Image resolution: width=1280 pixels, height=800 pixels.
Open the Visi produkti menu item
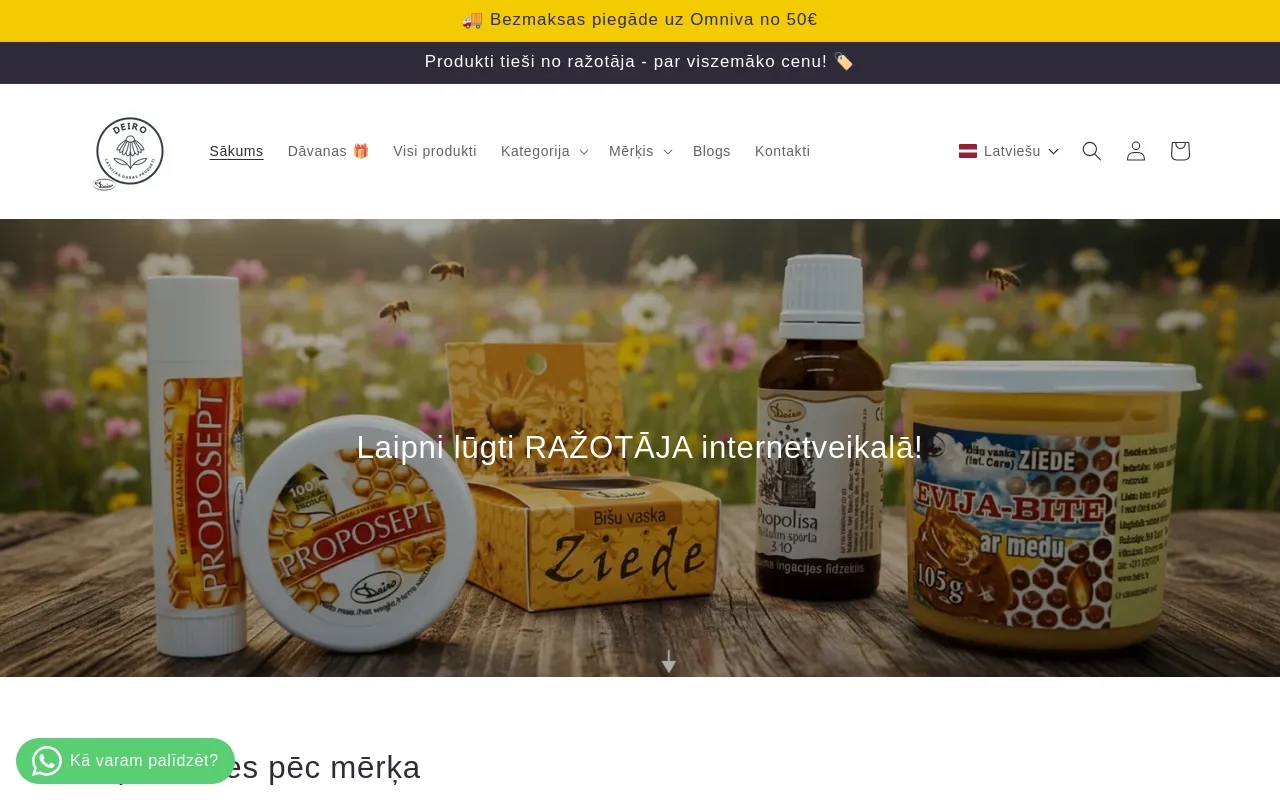[x=435, y=151]
